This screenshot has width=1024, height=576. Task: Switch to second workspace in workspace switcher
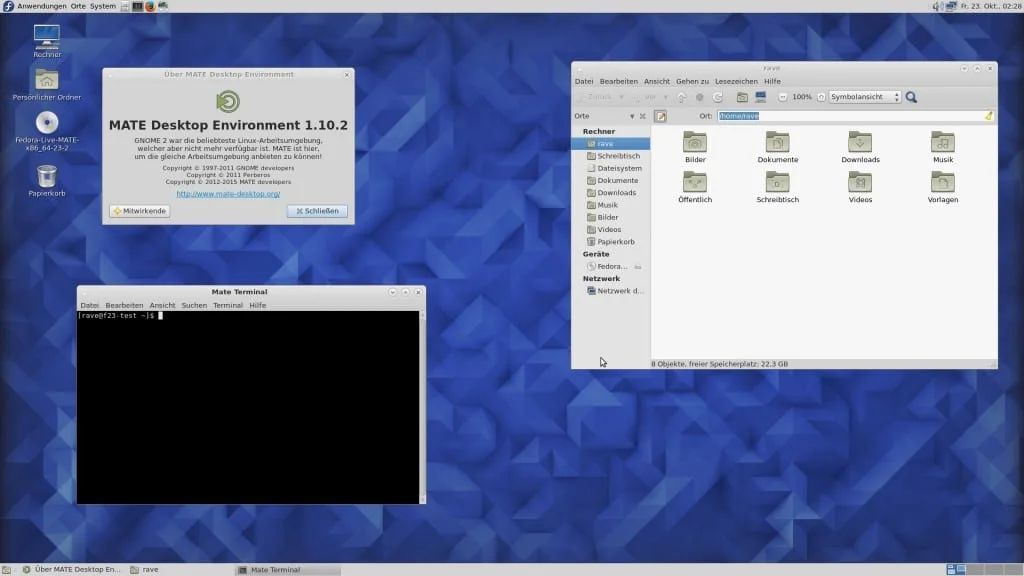[975, 569]
